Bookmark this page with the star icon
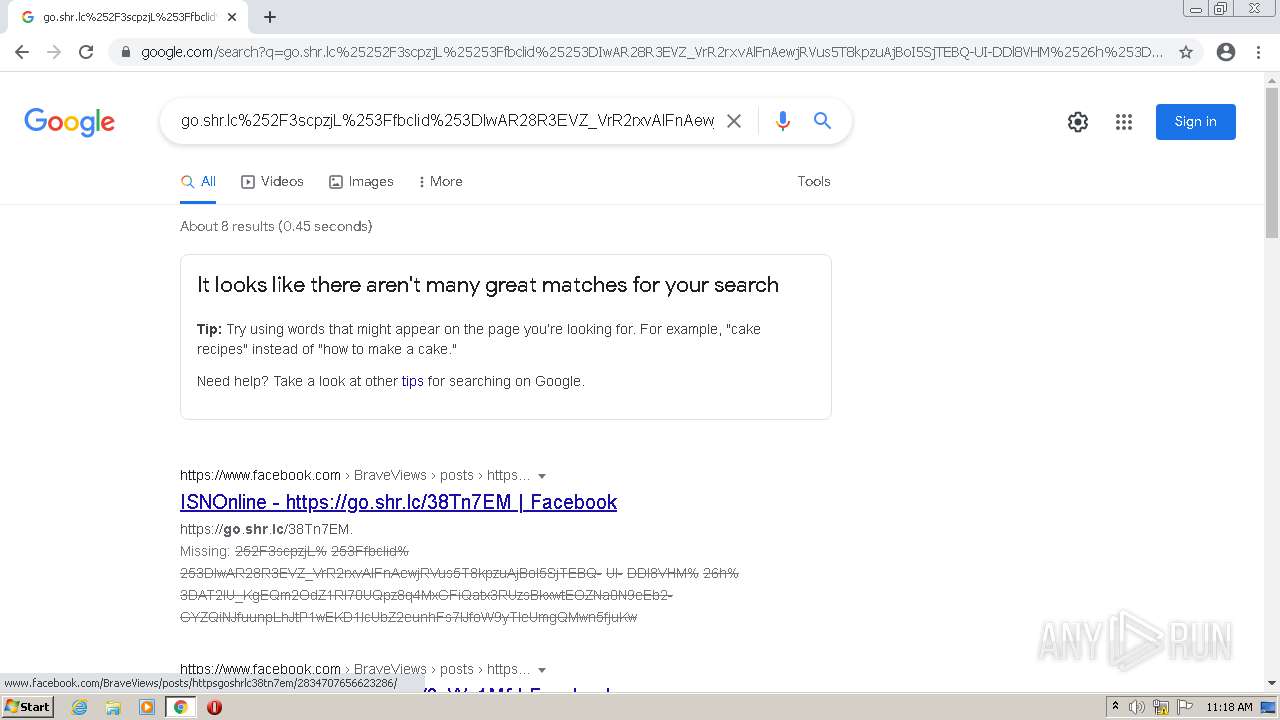 click(1186, 52)
